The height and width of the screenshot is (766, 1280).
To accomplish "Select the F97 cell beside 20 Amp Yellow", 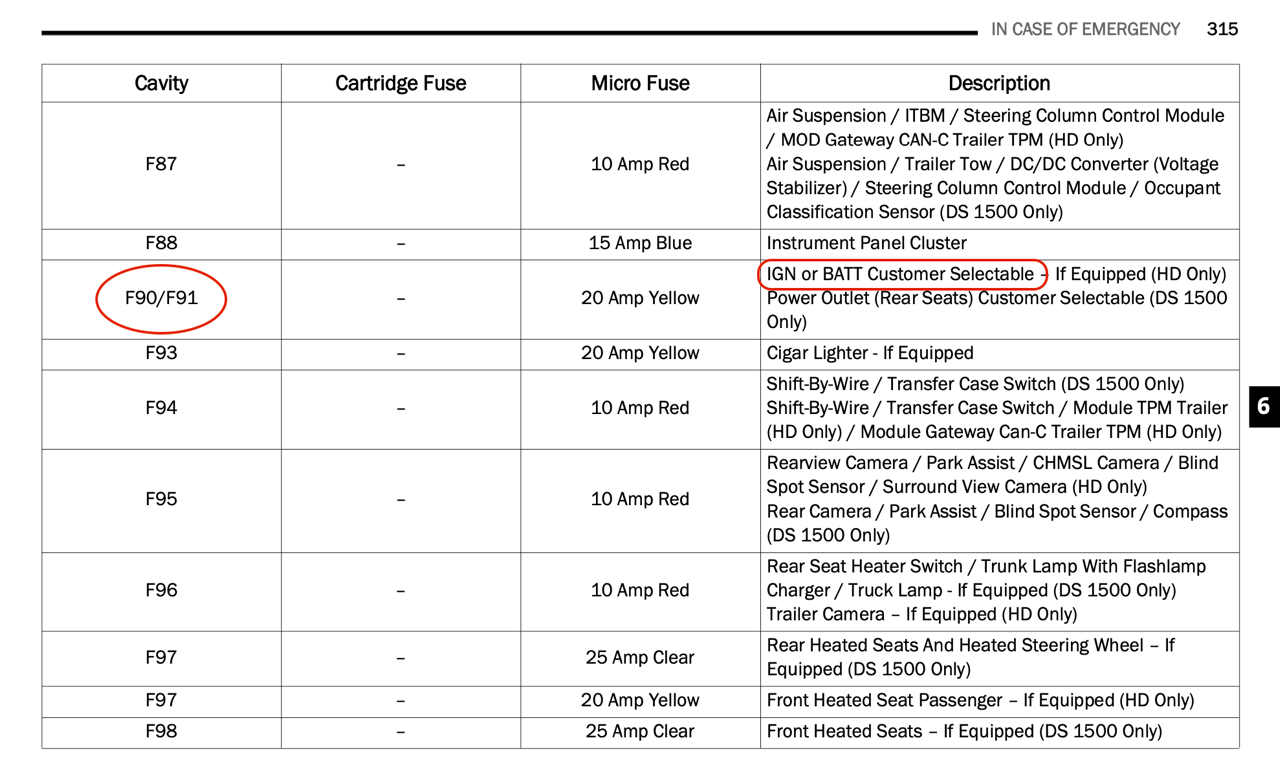I will [x=161, y=700].
